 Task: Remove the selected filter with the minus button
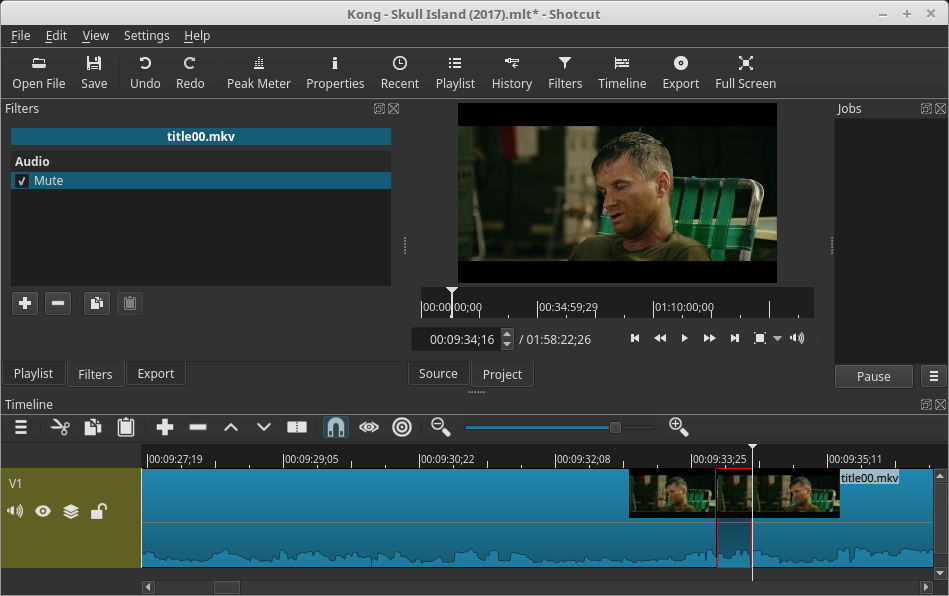point(57,303)
